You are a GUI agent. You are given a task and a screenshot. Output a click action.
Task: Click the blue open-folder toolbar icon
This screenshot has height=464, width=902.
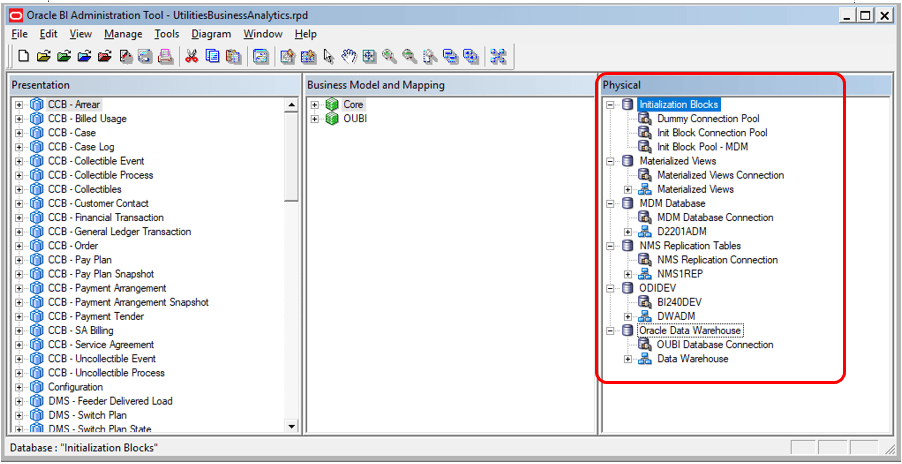click(84, 56)
